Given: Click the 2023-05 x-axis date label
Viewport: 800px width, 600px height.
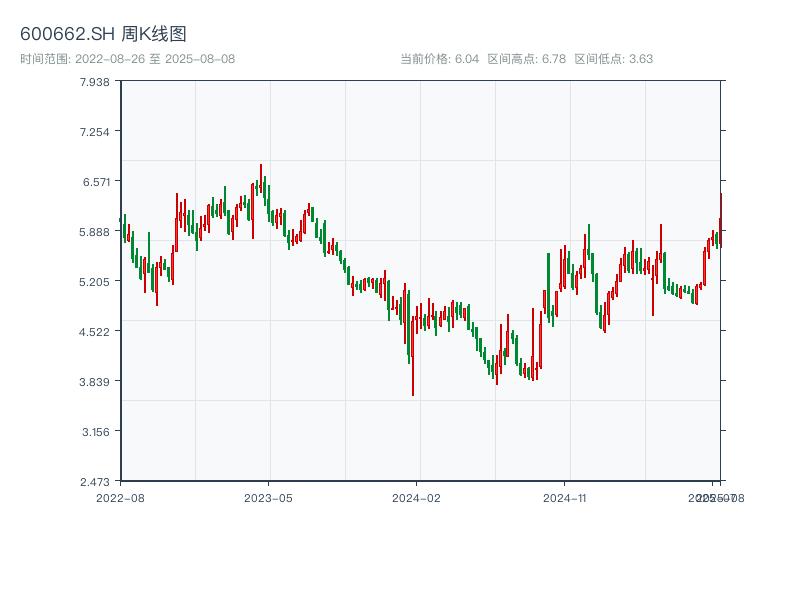Looking at the screenshot, I should (x=268, y=497).
